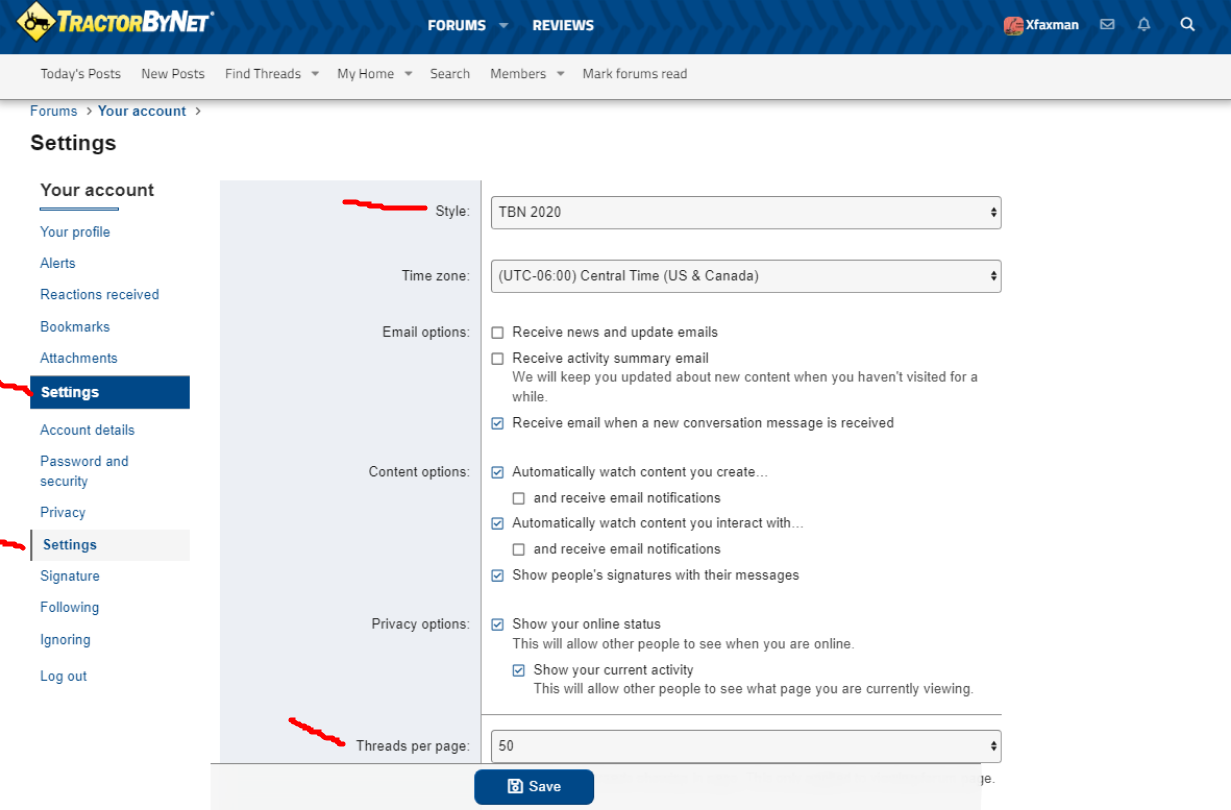The image size is (1231, 810).
Task: Open the alerts bell icon
Action: (1144, 25)
